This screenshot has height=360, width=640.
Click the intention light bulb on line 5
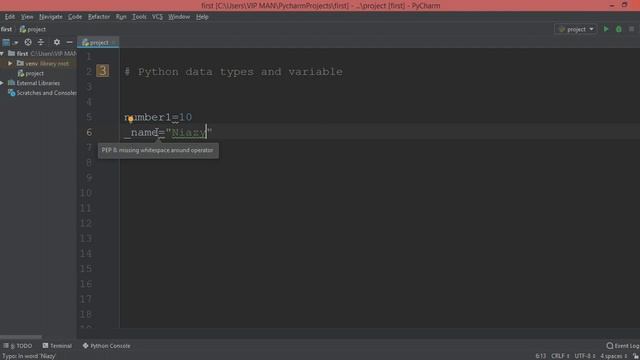[x=131, y=119]
